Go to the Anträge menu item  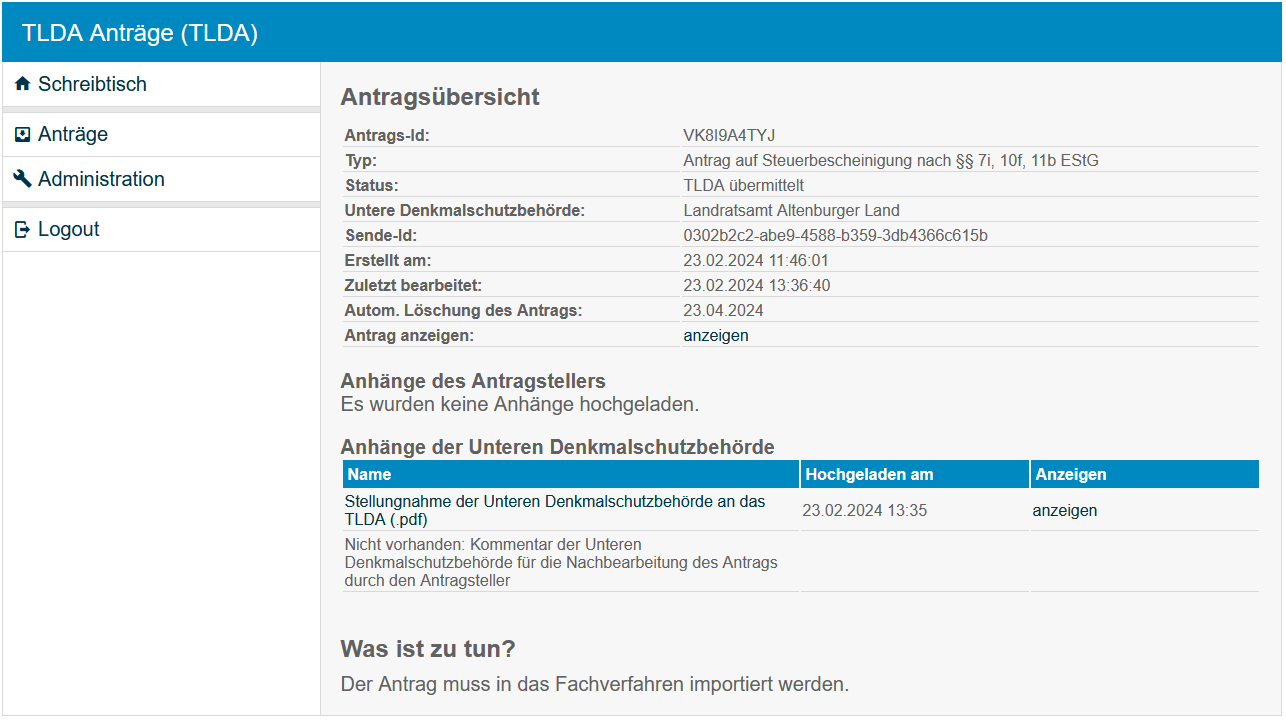point(73,135)
